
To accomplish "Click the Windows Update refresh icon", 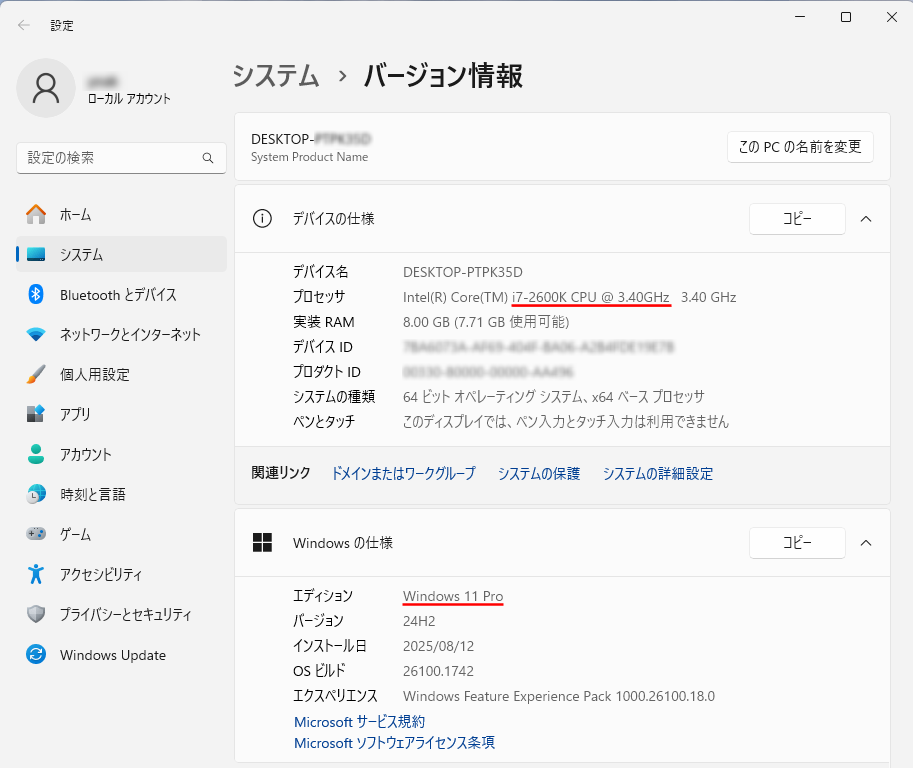I will pyautogui.click(x=36, y=655).
